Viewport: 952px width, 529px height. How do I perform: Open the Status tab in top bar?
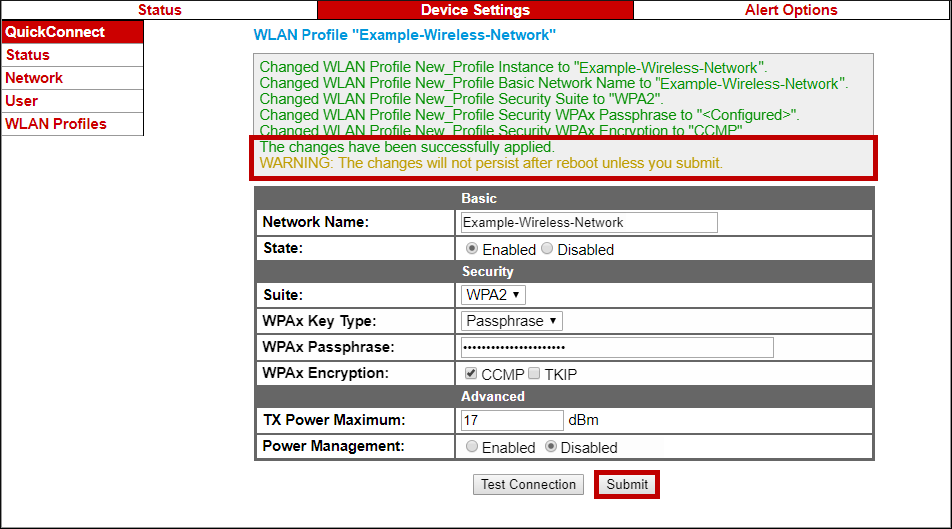[x=159, y=10]
